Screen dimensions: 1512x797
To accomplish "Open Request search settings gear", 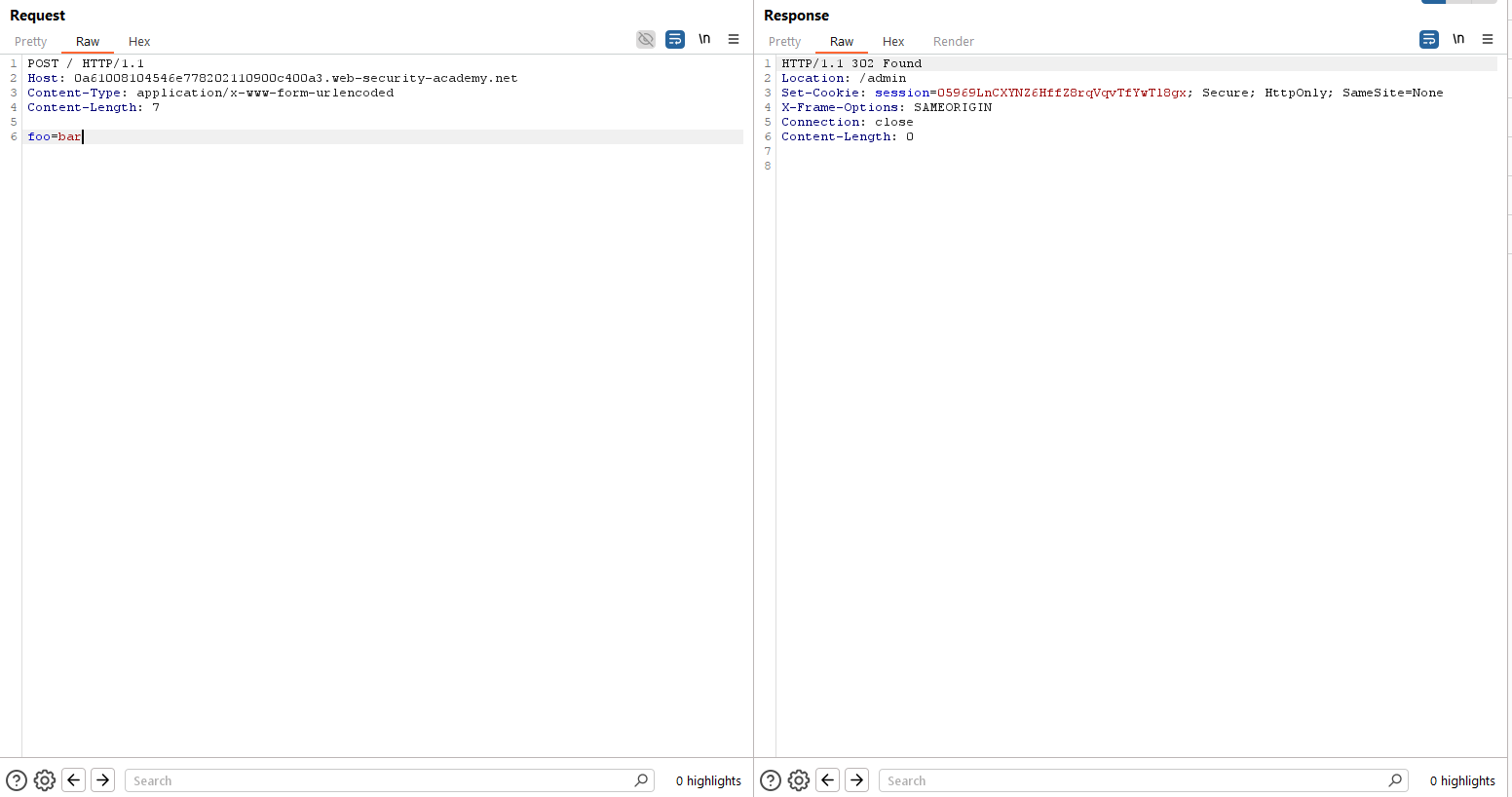I will point(45,780).
